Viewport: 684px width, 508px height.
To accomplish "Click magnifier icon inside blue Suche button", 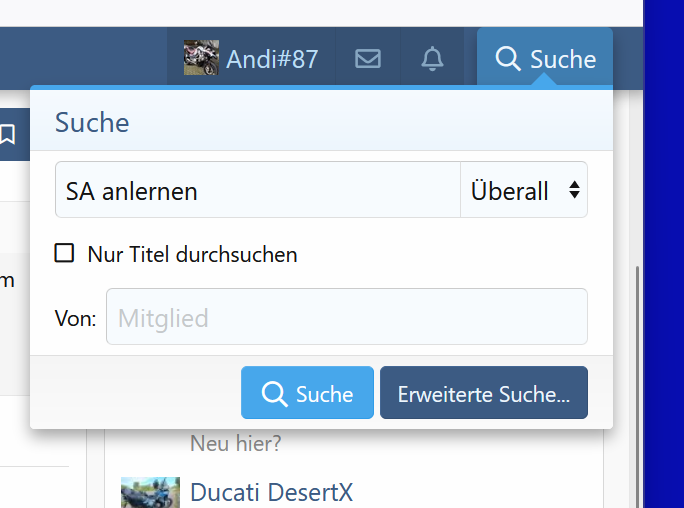I will (x=274, y=394).
